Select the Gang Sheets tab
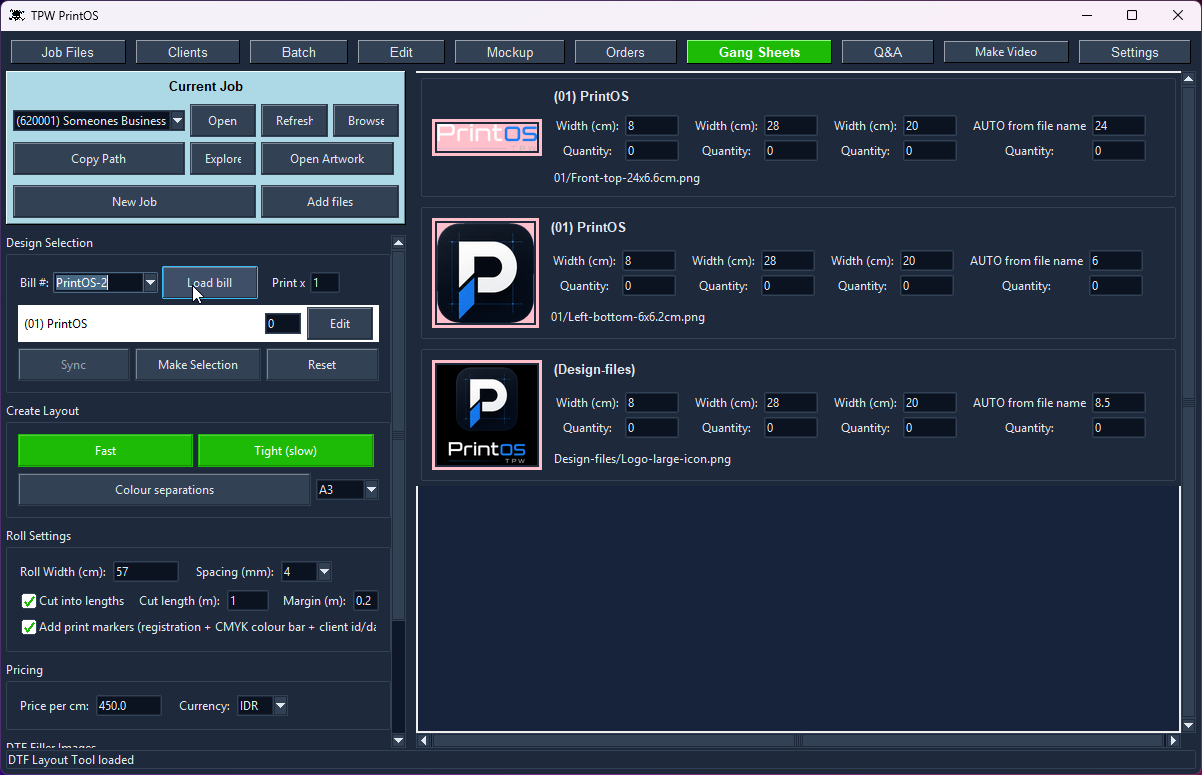1202x775 pixels. point(759,52)
